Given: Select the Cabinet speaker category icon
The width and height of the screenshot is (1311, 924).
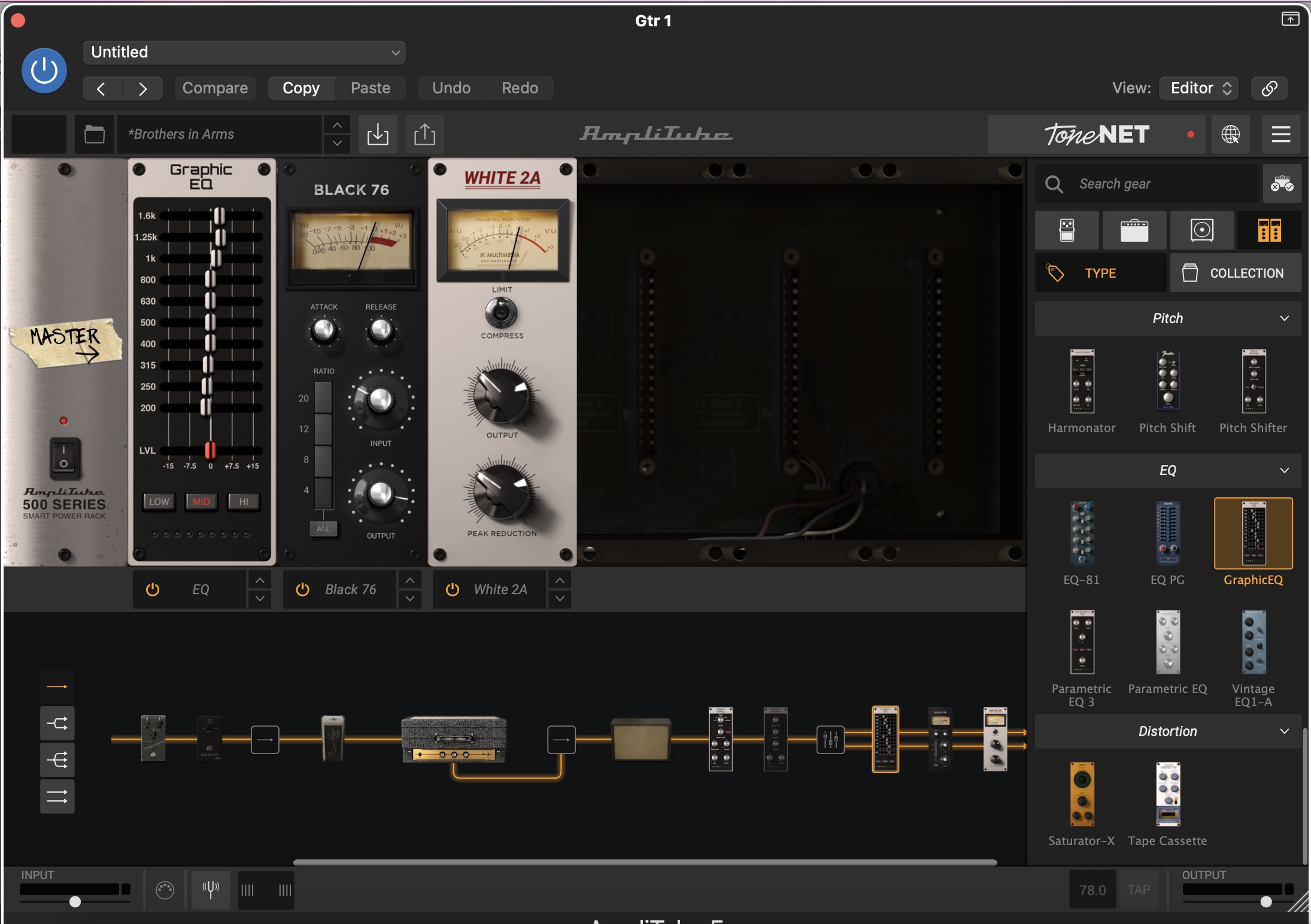Looking at the screenshot, I should click(1201, 230).
